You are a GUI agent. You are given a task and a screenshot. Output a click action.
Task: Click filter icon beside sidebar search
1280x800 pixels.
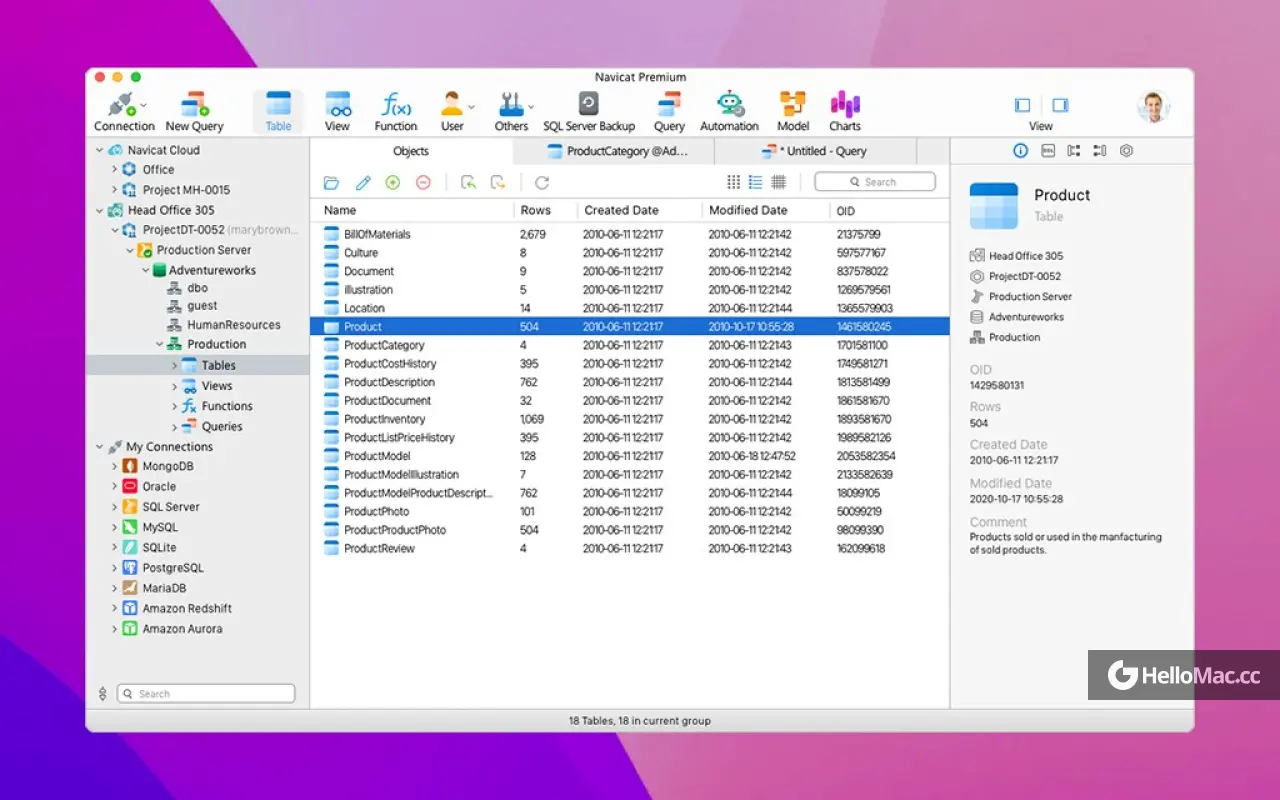[102, 694]
